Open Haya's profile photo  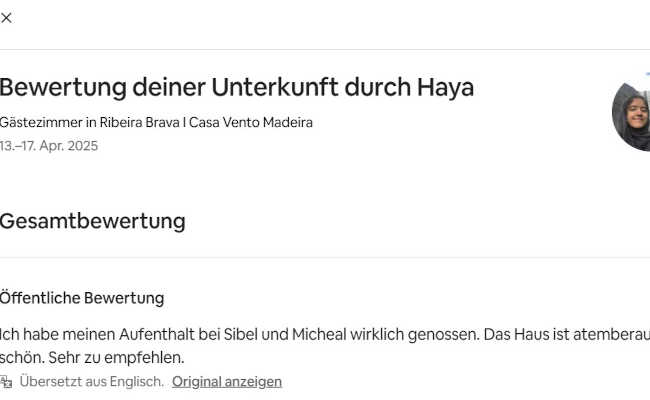point(631,115)
